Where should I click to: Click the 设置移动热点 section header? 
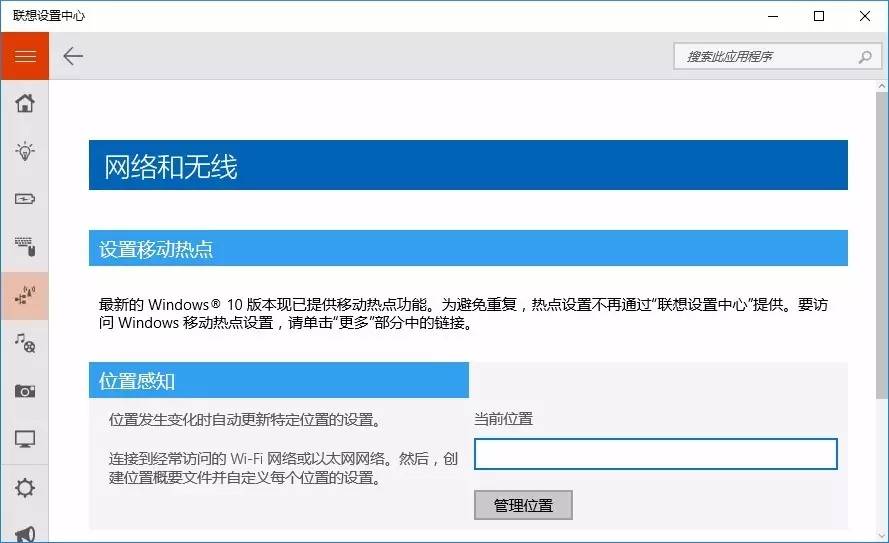pyautogui.click(x=468, y=248)
